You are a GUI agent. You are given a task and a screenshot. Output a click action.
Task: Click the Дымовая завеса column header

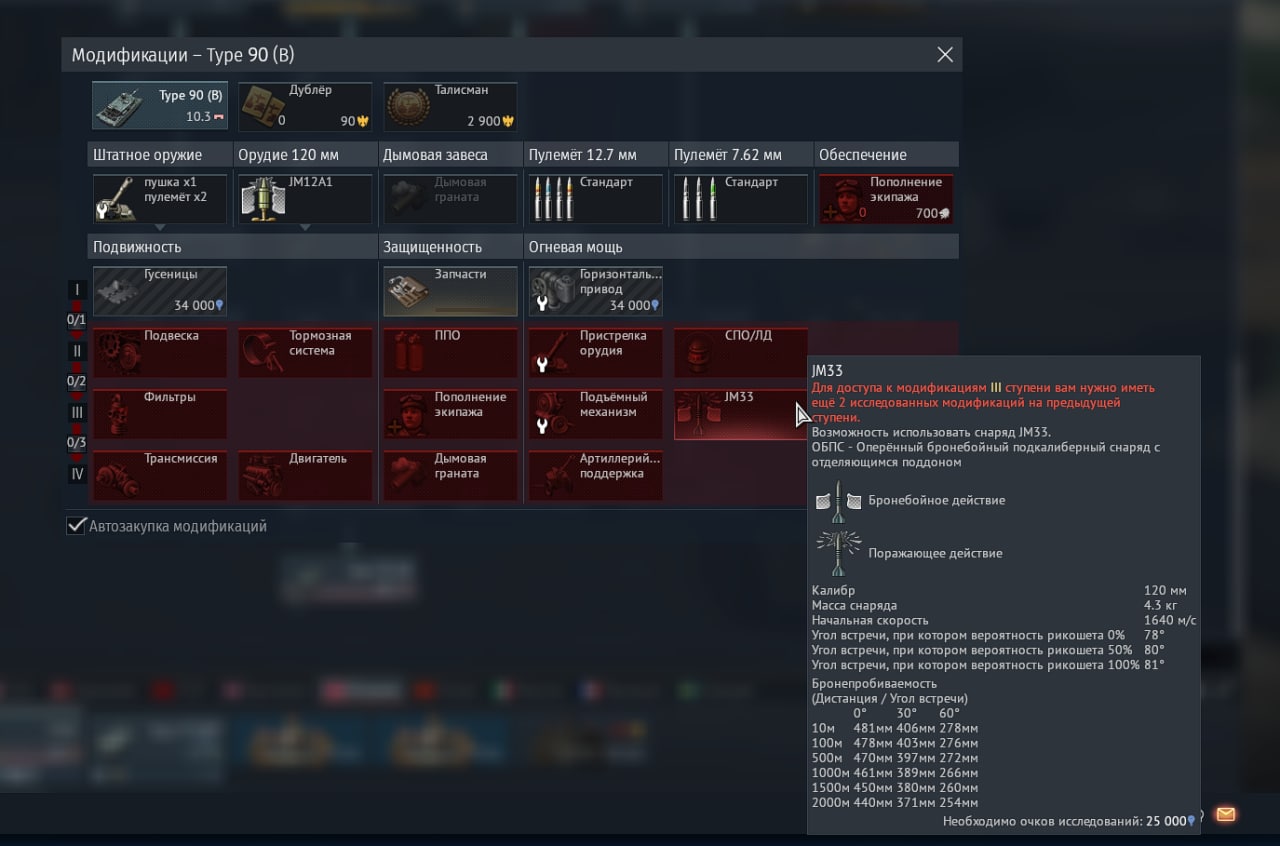(x=450, y=155)
